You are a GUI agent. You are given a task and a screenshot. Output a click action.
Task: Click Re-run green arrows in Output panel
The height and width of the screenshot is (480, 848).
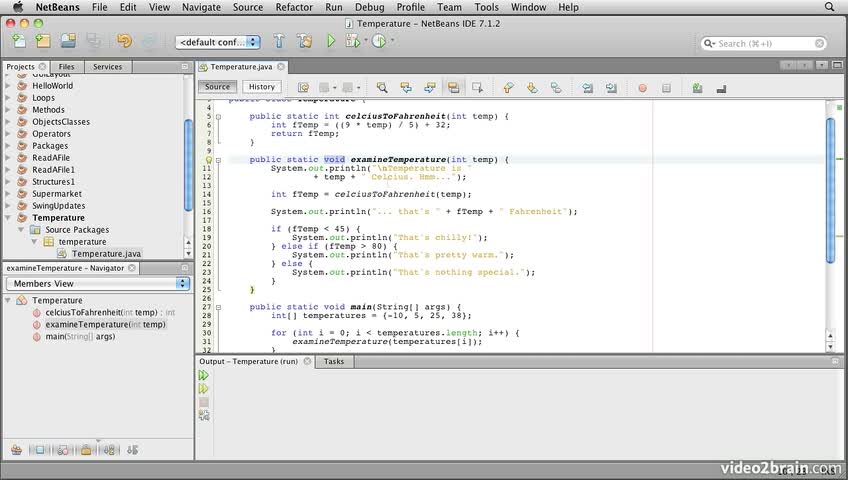[203, 376]
